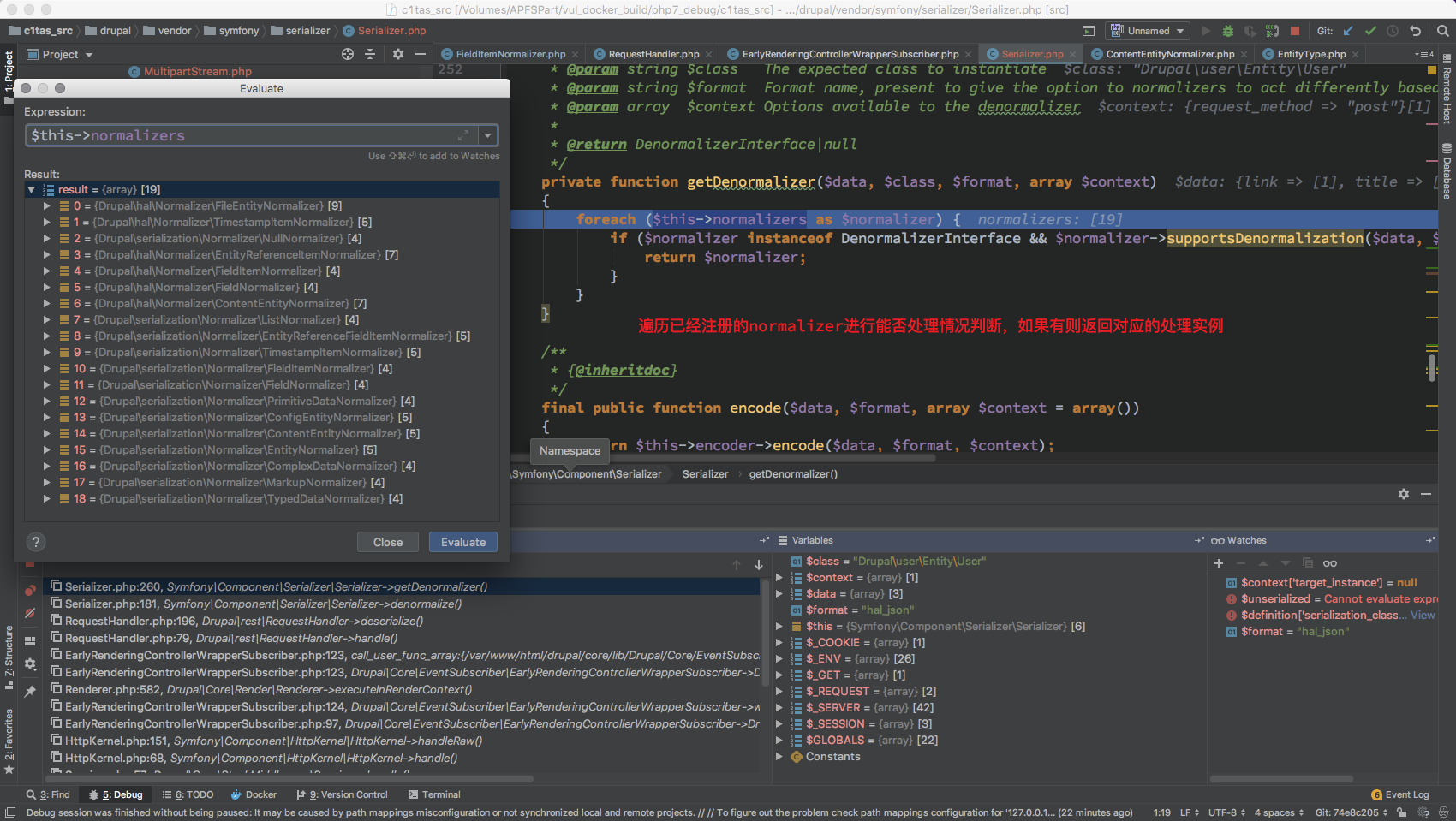
Task: Click the green Debug bug icon
Action: [x=1227, y=31]
